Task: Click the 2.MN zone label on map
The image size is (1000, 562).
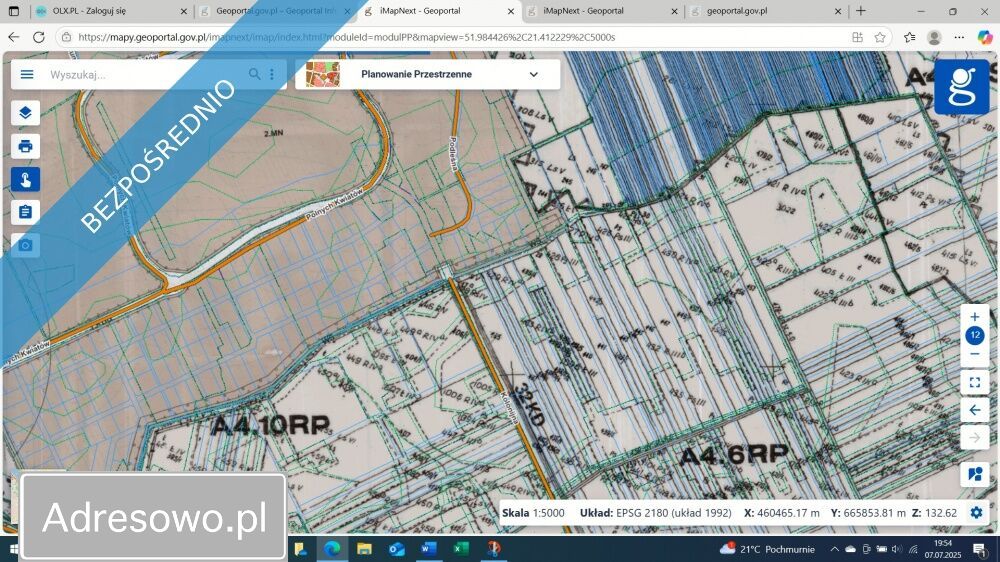Action: pyautogui.click(x=274, y=133)
